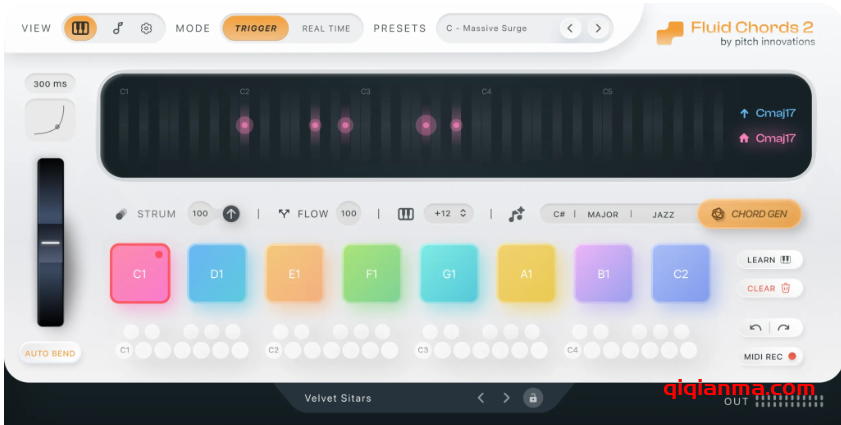Click the CLEAR trash button
The image size is (841, 425).
[770, 288]
